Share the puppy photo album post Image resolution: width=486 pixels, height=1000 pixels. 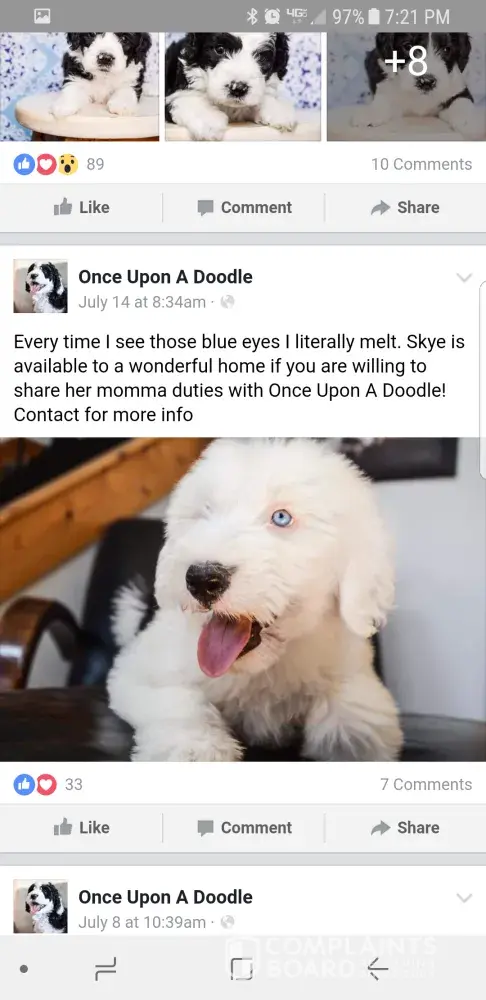406,207
